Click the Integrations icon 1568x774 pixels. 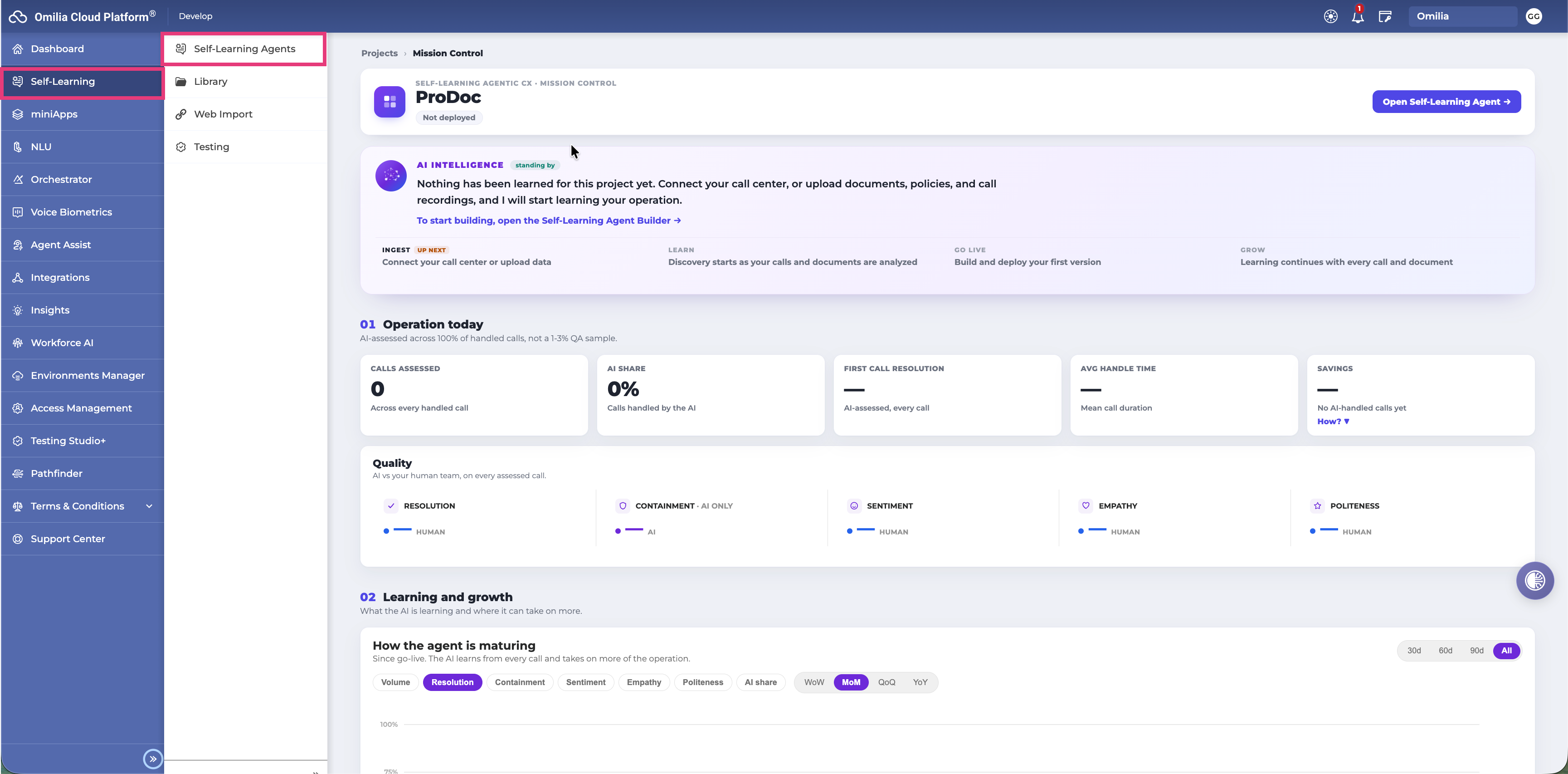tap(18, 278)
